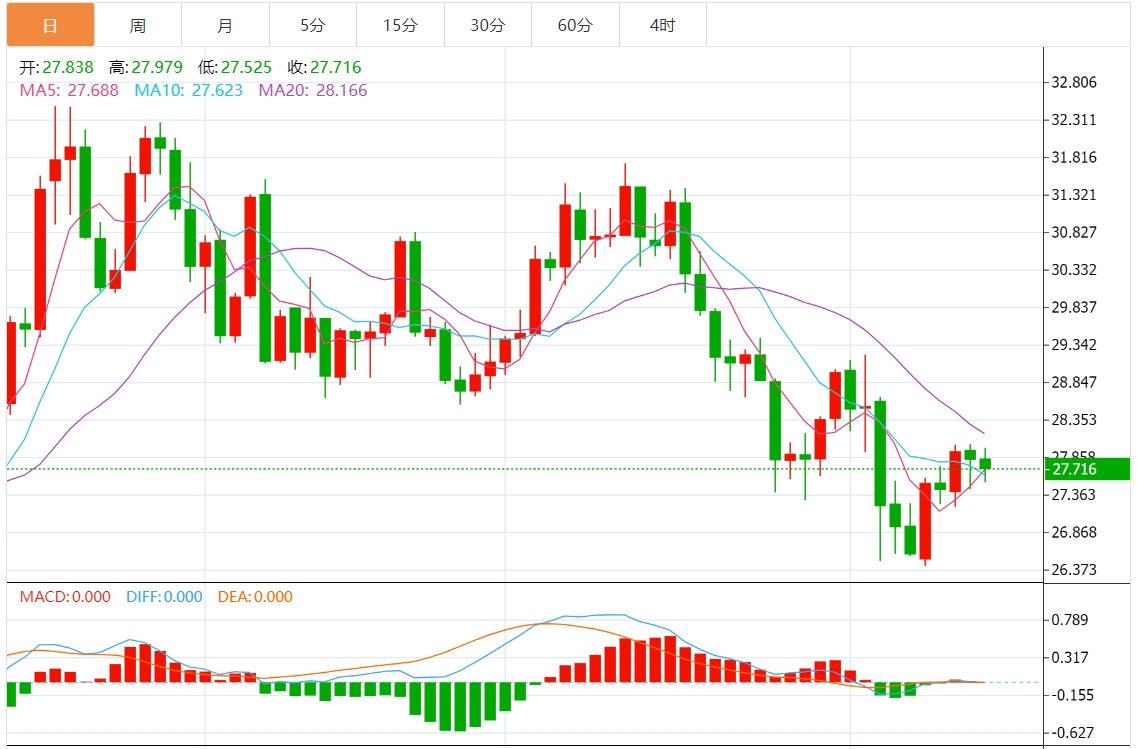Image resolution: width=1137 pixels, height=749 pixels.
Task: Click the 31.321 price axis label
Action: (1074, 195)
